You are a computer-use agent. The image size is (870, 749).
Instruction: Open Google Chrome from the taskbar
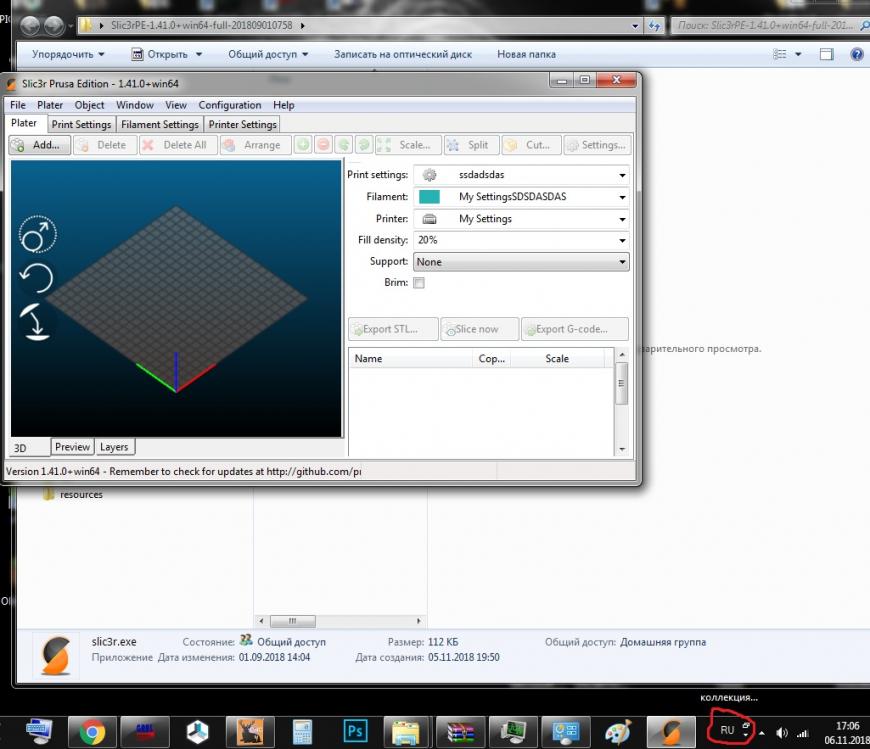(x=92, y=732)
